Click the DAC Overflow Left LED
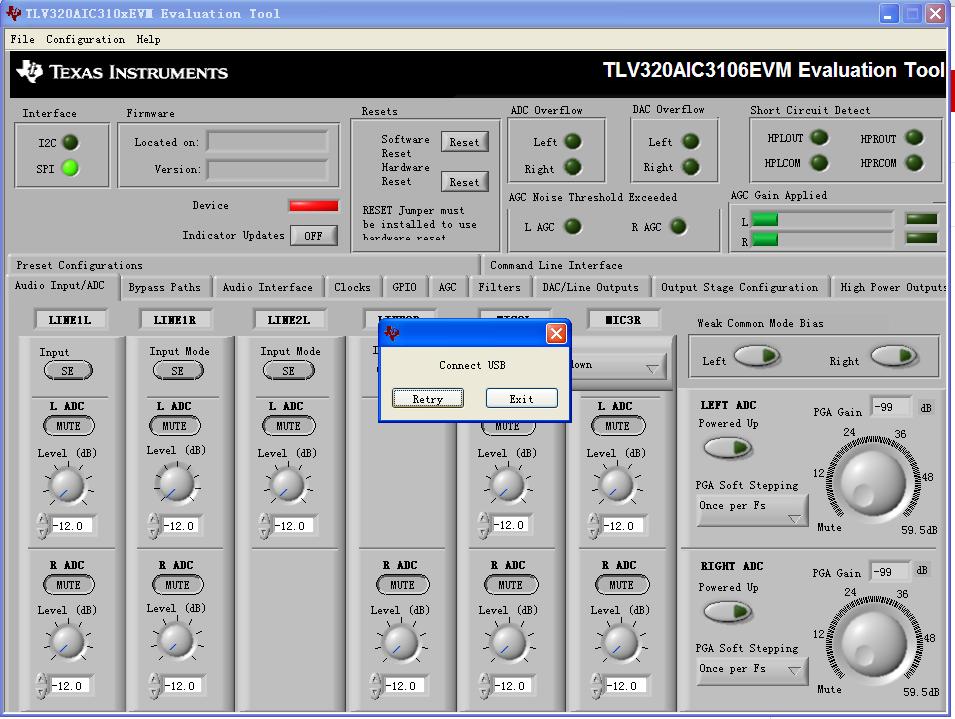 coord(690,141)
